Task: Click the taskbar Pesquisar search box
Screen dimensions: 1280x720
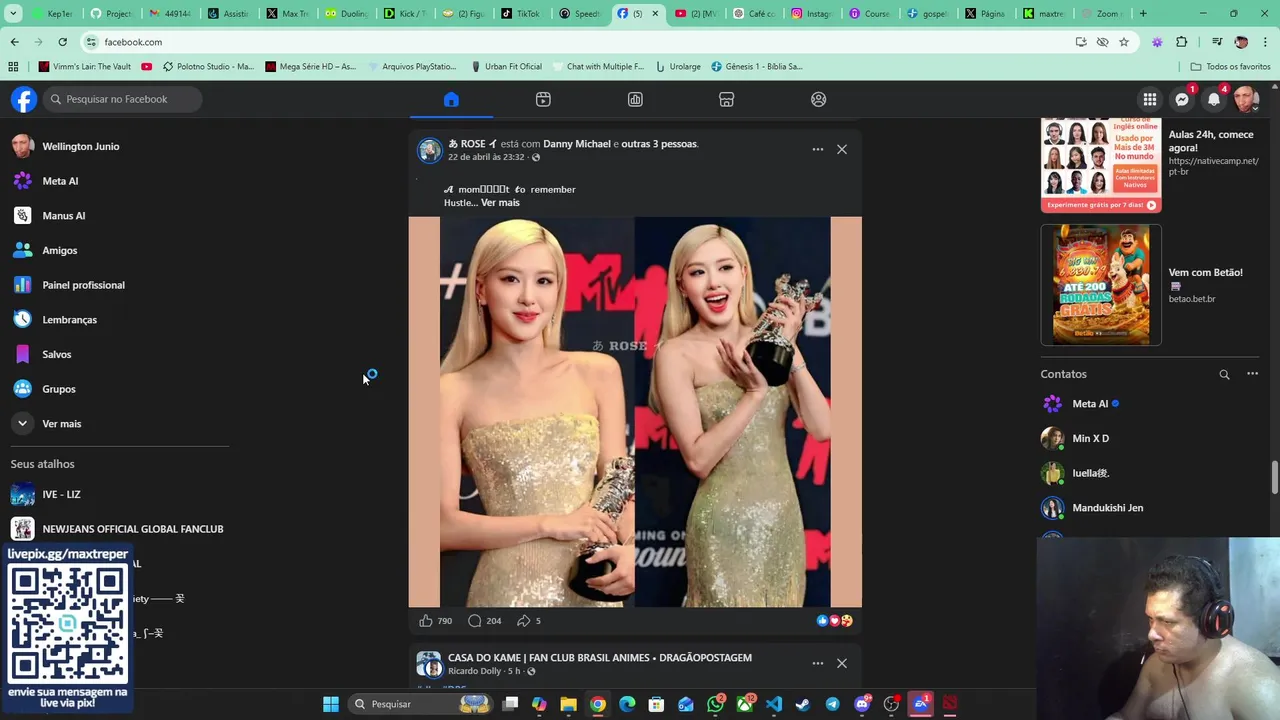Action: [x=421, y=704]
